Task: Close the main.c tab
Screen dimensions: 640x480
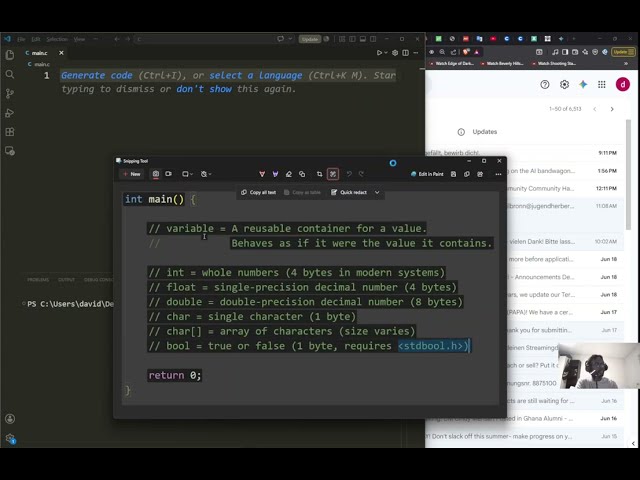Action: point(61,53)
